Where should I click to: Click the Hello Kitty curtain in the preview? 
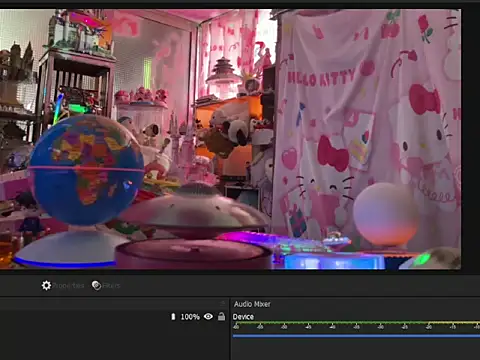pyautogui.click(x=367, y=127)
